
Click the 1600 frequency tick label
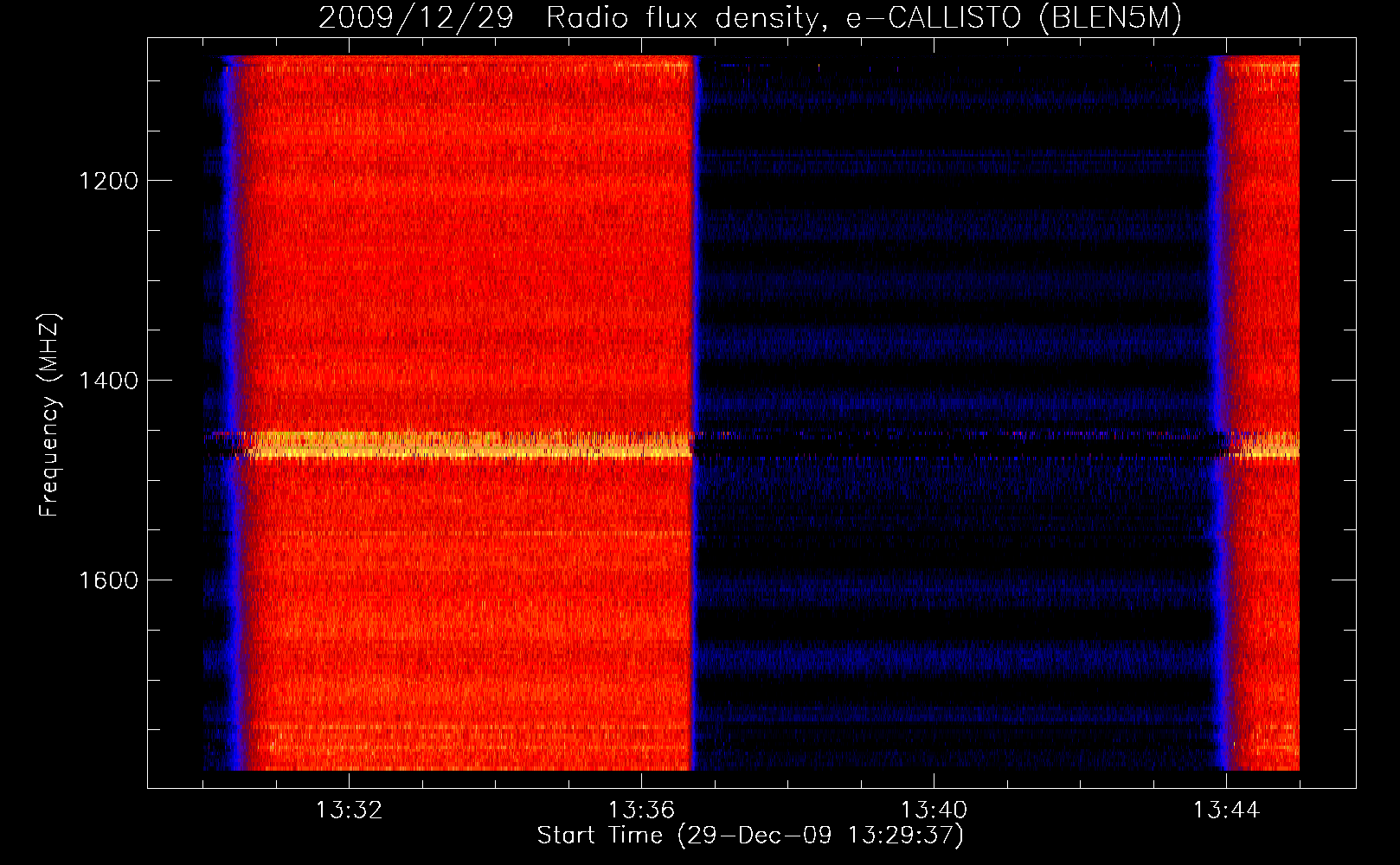108,580
